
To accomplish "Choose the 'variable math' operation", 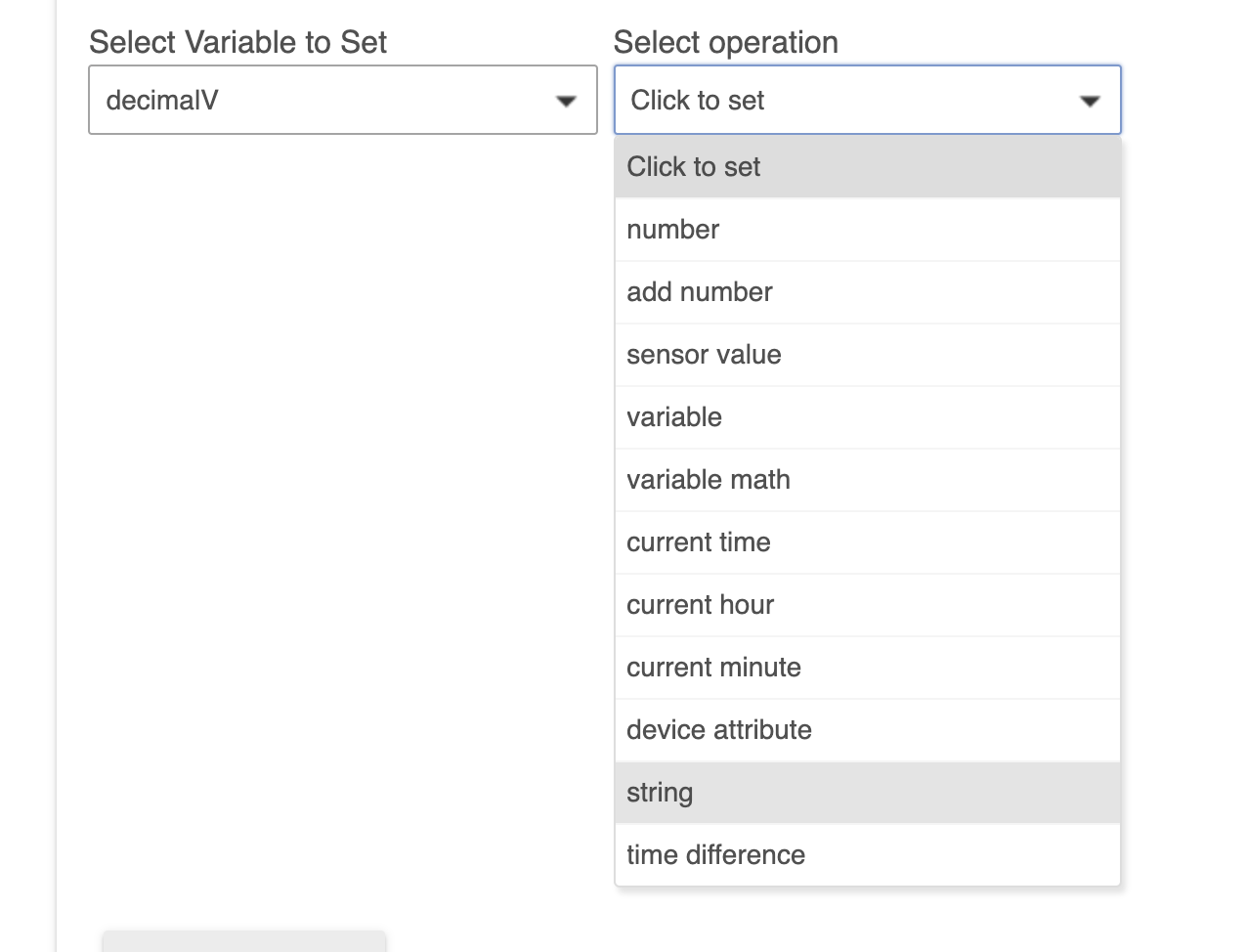I will click(867, 480).
